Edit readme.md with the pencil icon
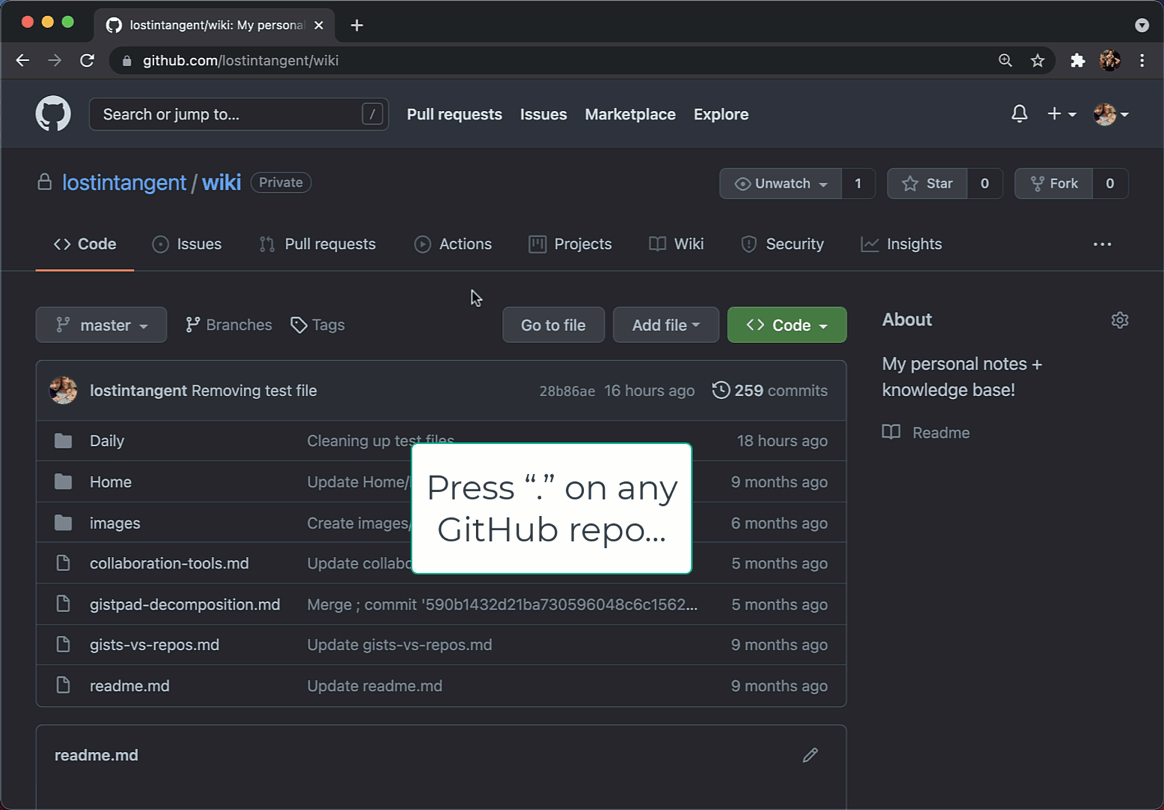Screen dimensions: 1164x810 point(810,755)
